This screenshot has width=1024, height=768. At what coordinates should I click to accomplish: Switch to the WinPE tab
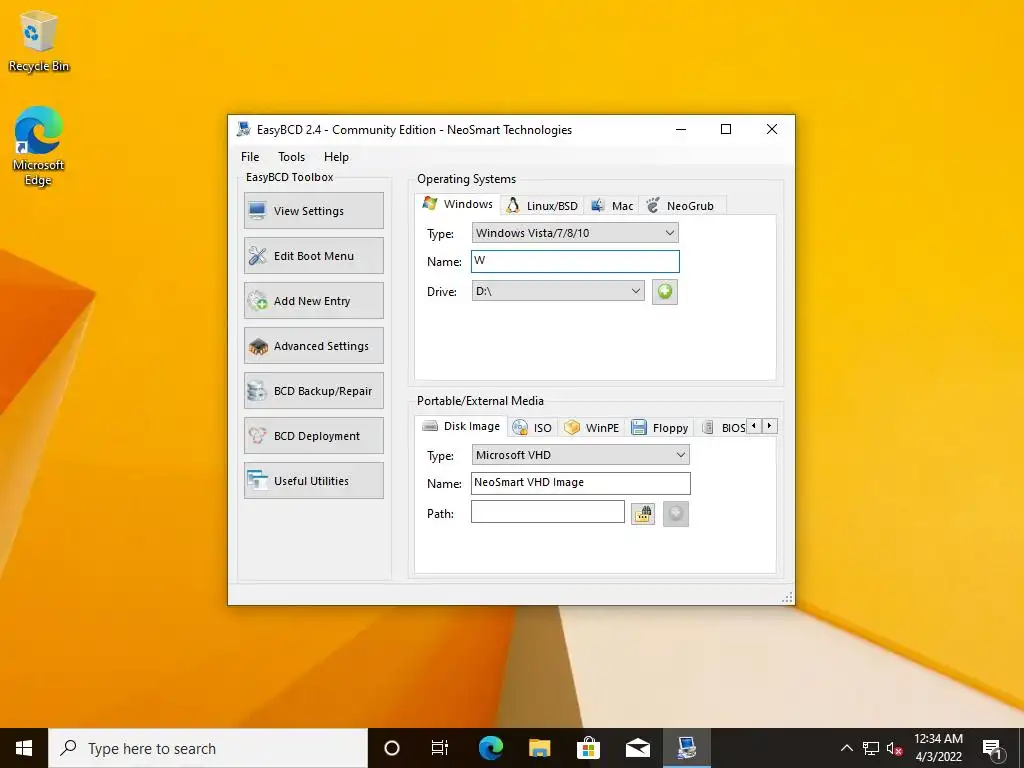click(592, 428)
